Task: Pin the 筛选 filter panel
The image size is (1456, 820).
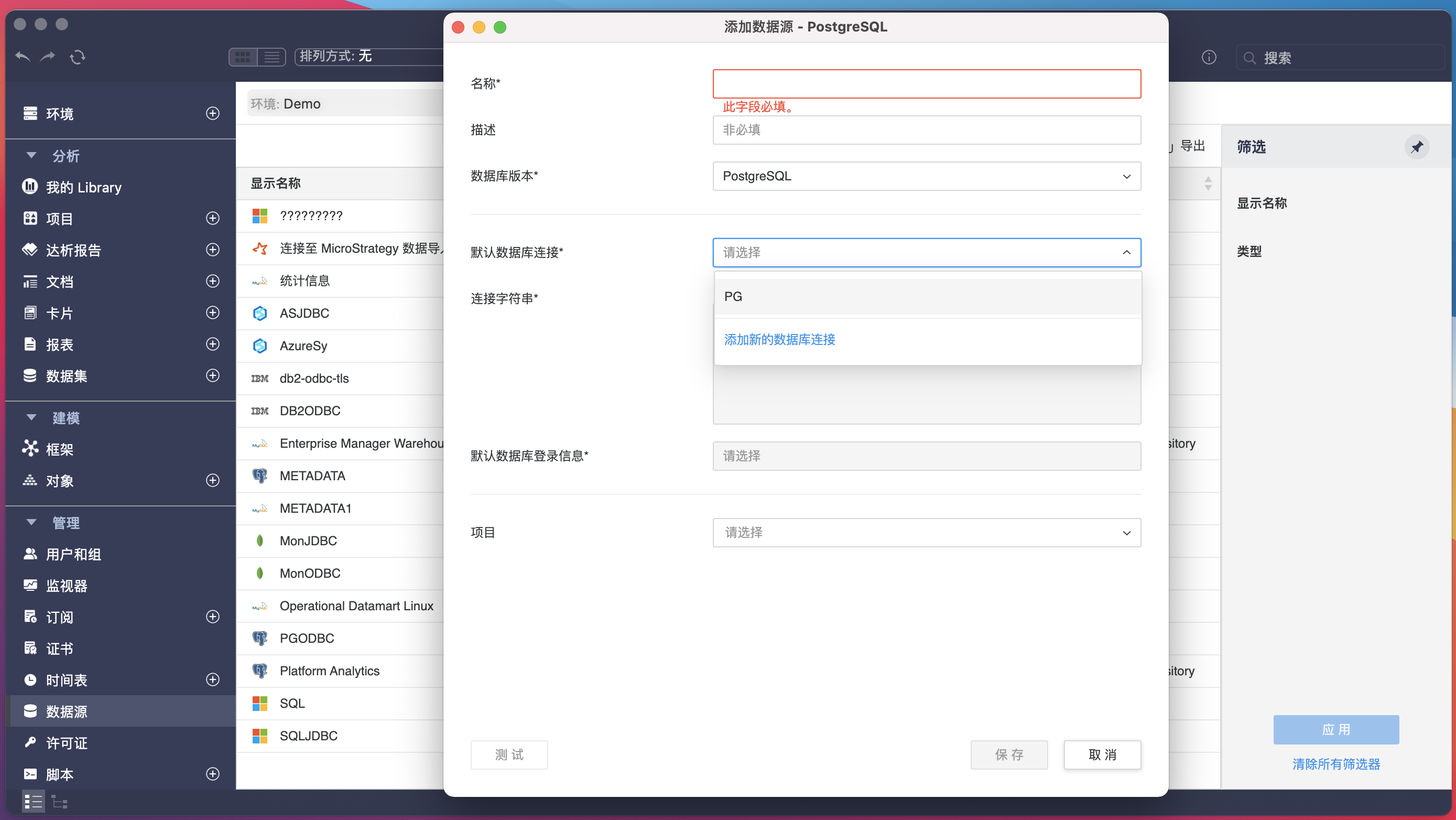Action: pyautogui.click(x=1417, y=147)
